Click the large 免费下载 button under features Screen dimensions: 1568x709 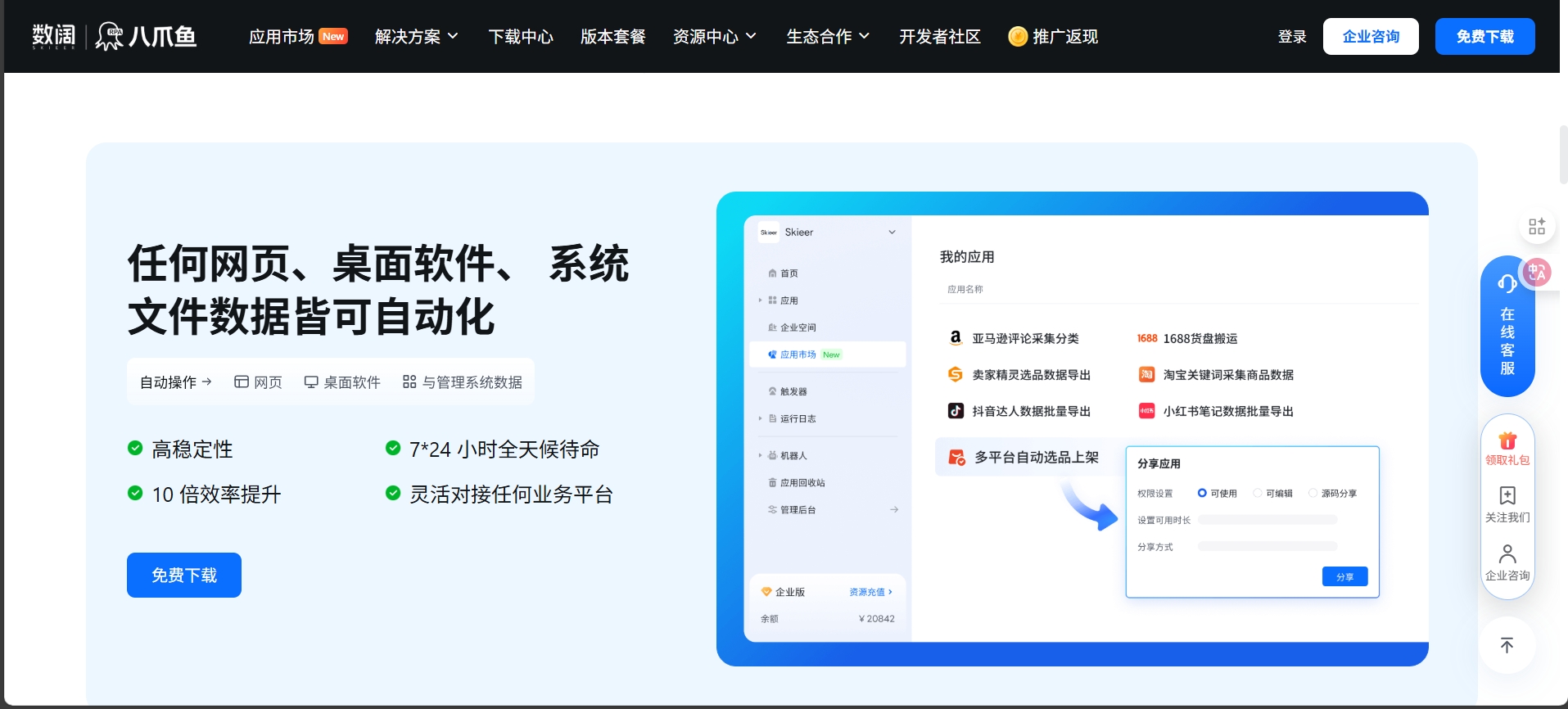tap(184, 575)
